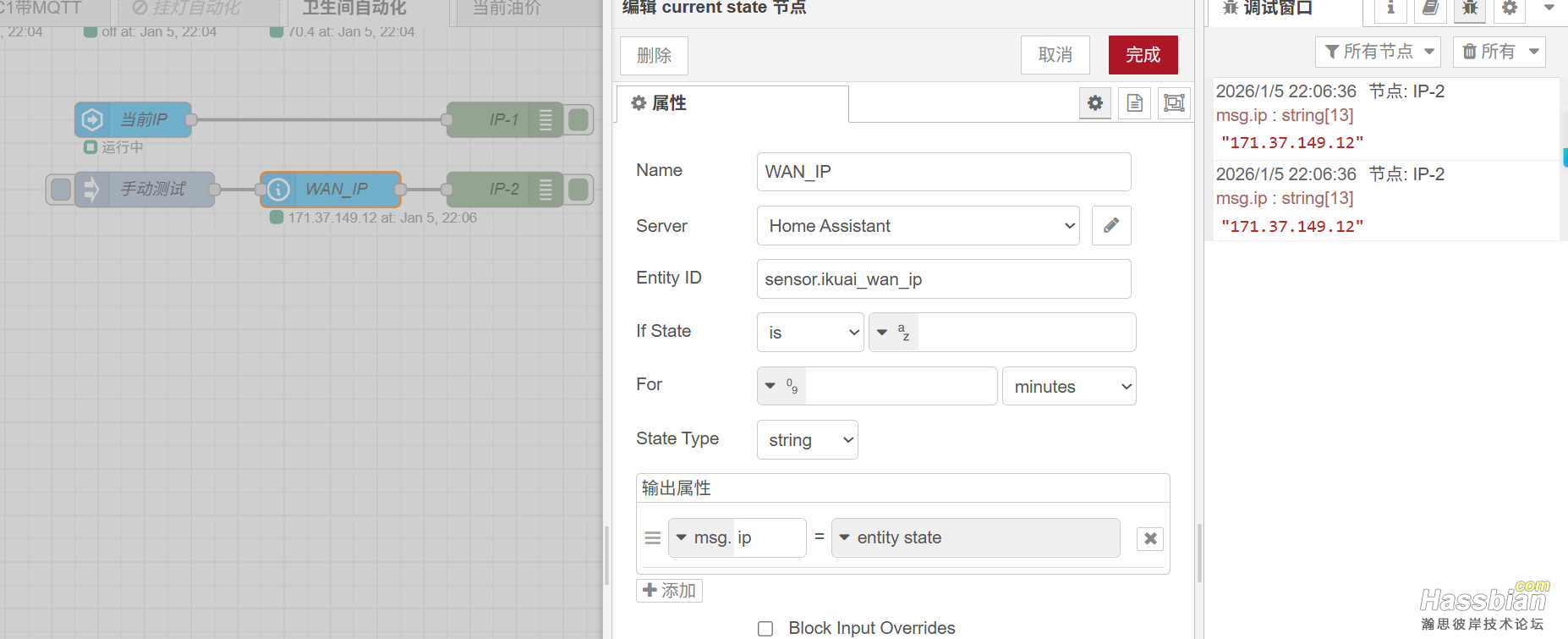1568x639 pixels.
Task: Remove the msg.ip output property row
Action: click(x=1150, y=538)
